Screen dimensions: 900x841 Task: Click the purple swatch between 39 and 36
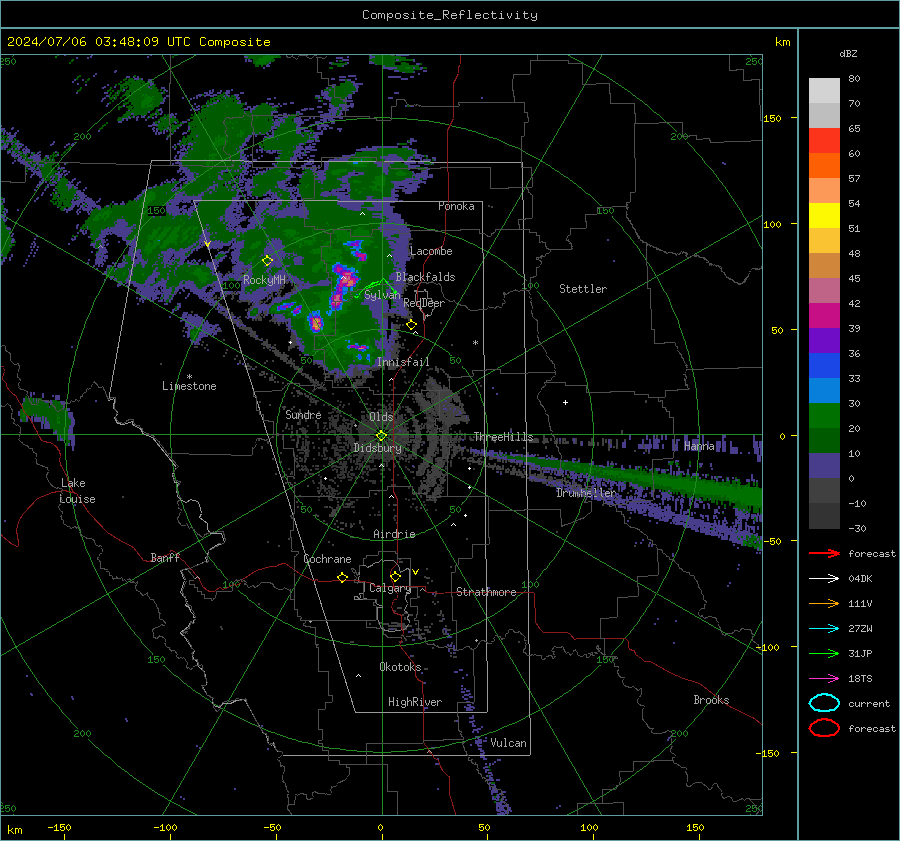pyautogui.click(x=824, y=341)
